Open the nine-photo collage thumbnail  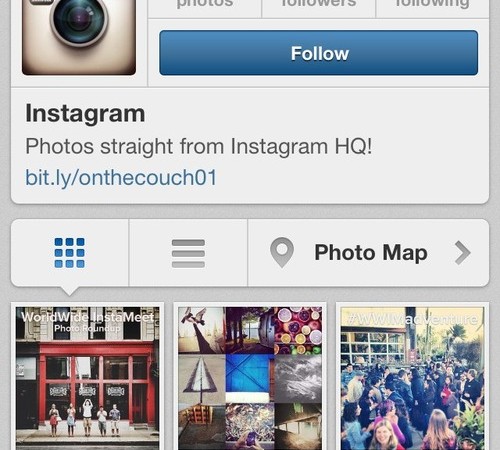pos(250,378)
